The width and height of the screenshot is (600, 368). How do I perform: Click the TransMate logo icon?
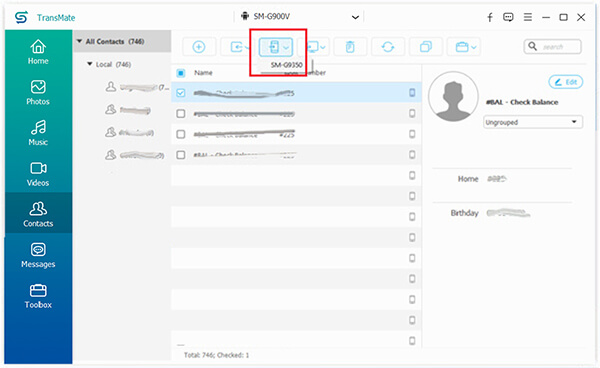point(21,17)
